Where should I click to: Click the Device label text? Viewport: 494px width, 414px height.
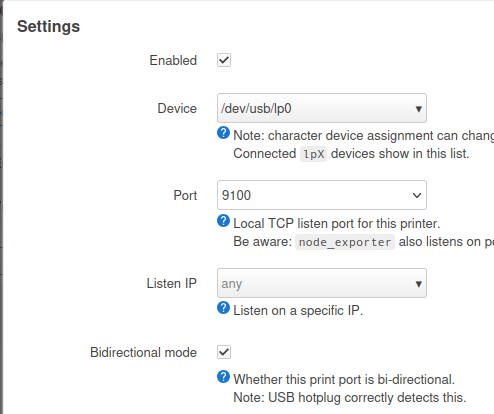click(177, 108)
